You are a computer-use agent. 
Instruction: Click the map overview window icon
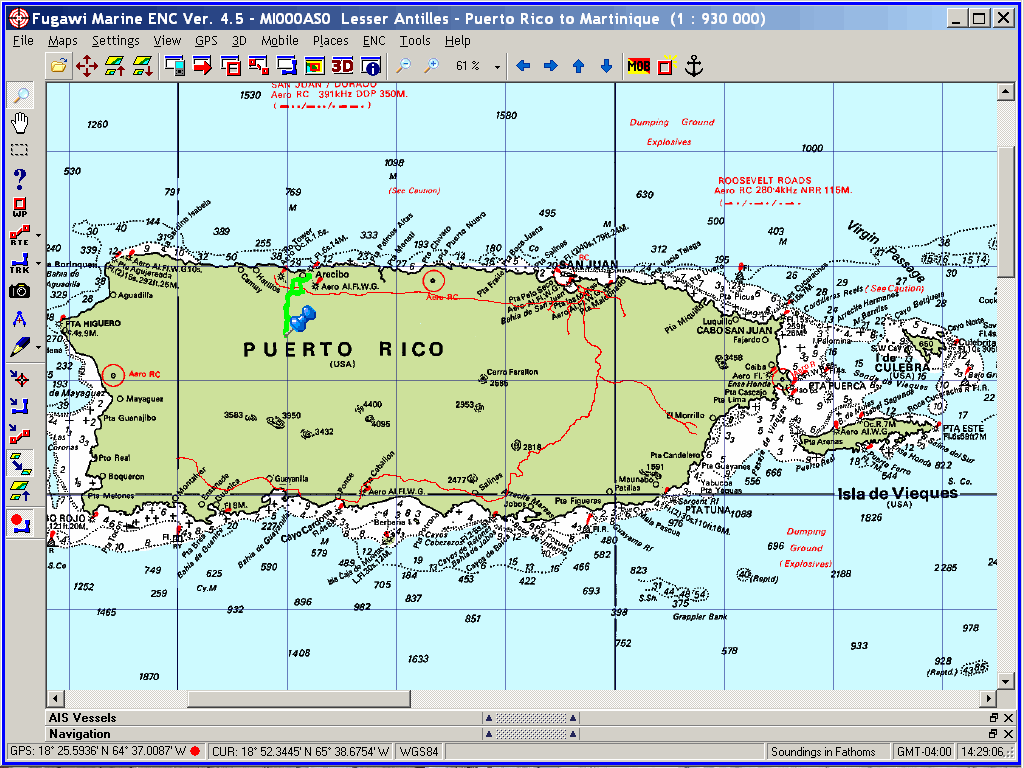coord(315,65)
